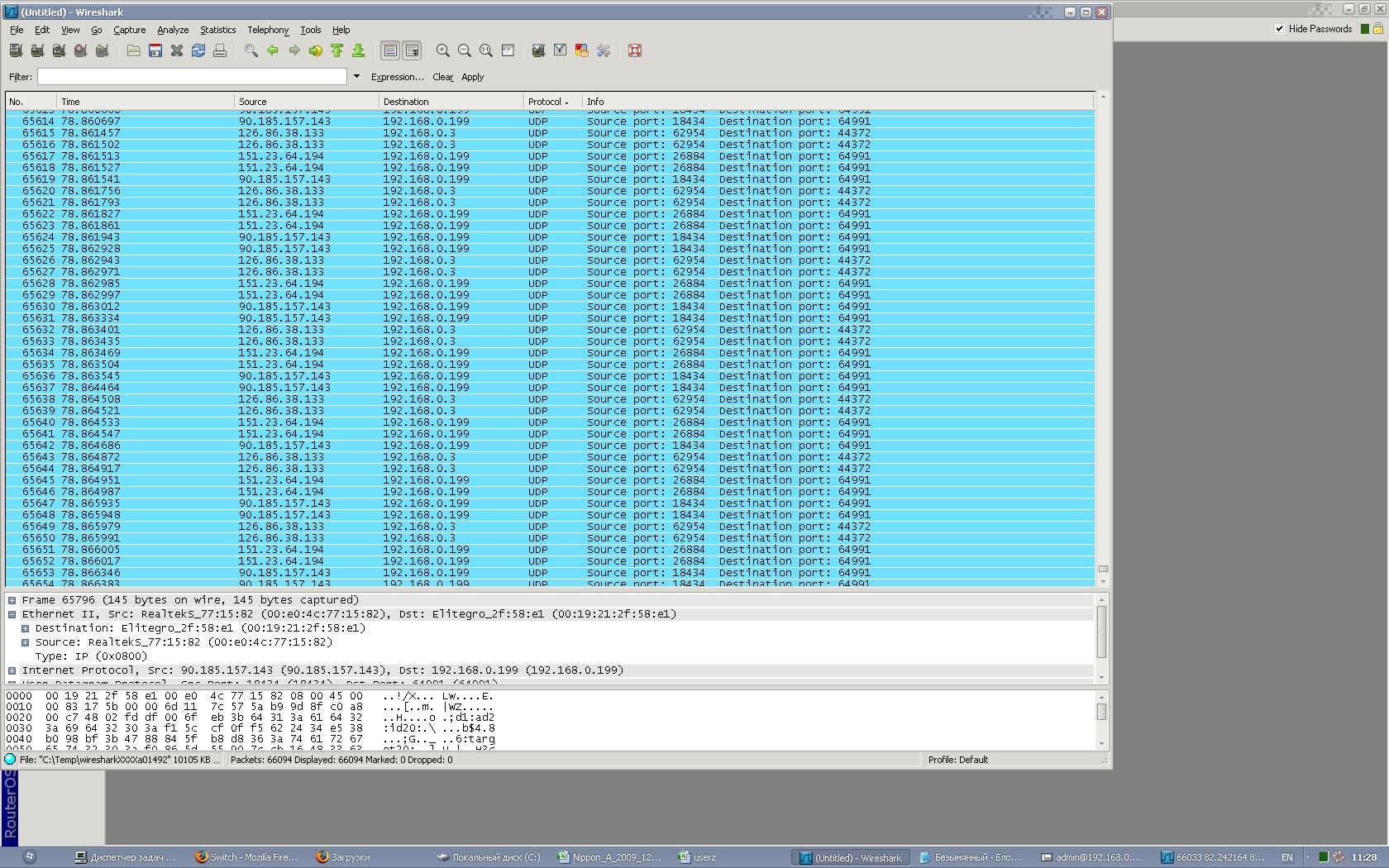The width and height of the screenshot is (1389, 868).
Task: Uncheck the Hide Passwords checkbox
Action: click(x=1279, y=29)
